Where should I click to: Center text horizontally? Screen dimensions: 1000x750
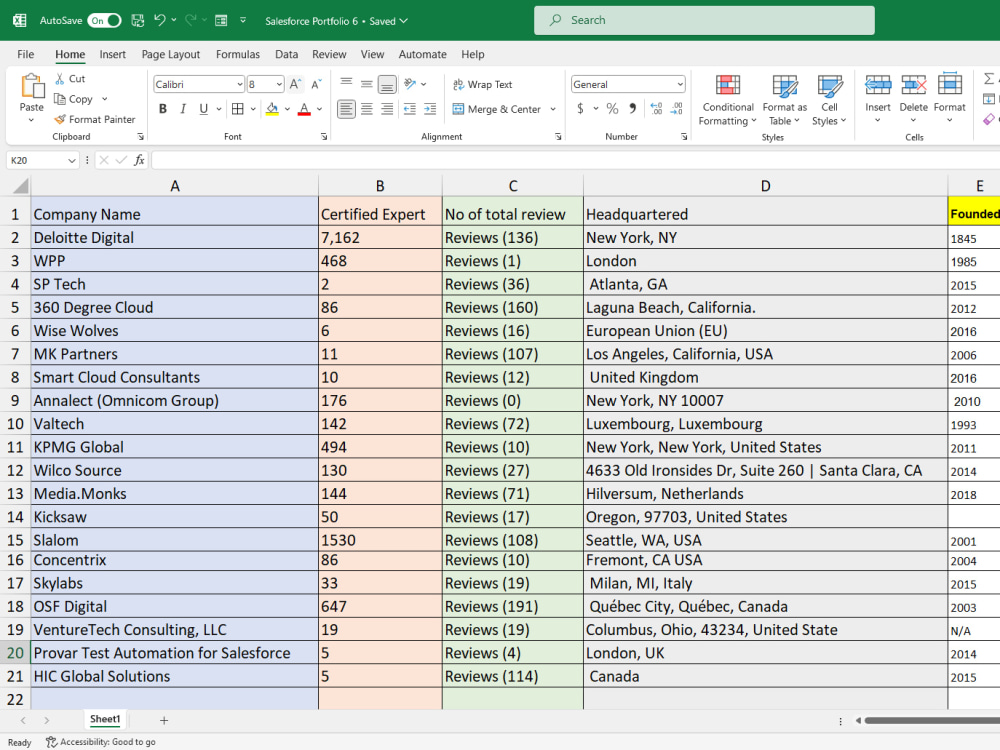coord(367,109)
